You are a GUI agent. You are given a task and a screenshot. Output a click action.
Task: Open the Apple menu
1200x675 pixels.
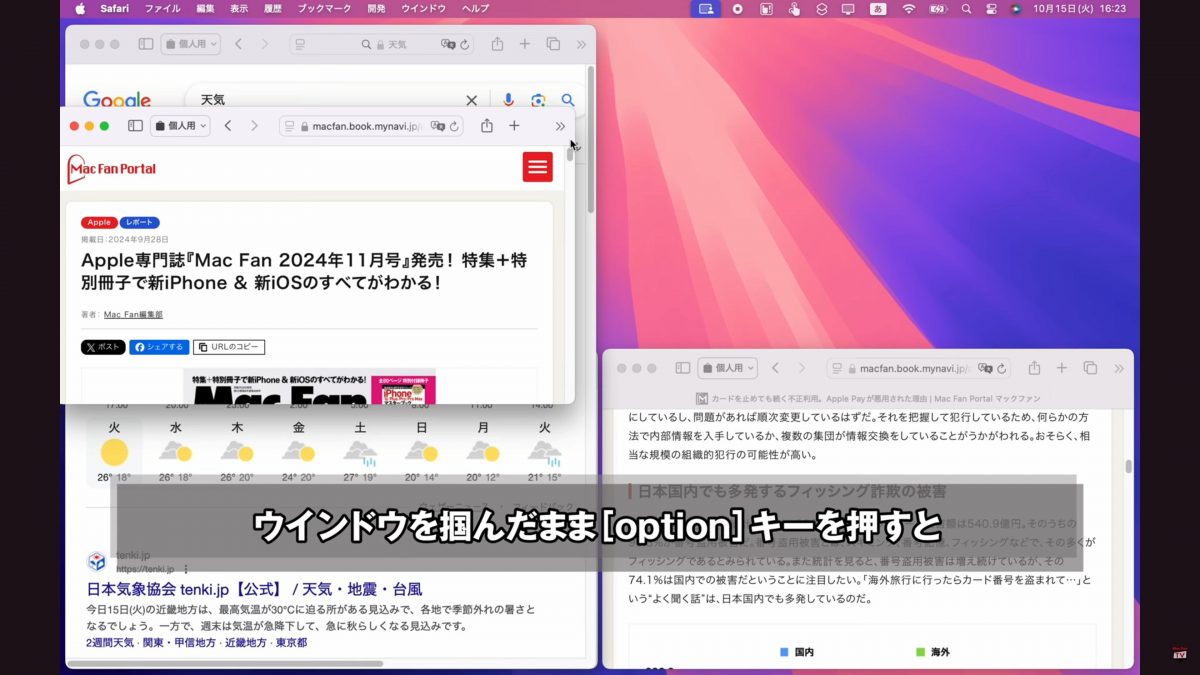[80, 8]
